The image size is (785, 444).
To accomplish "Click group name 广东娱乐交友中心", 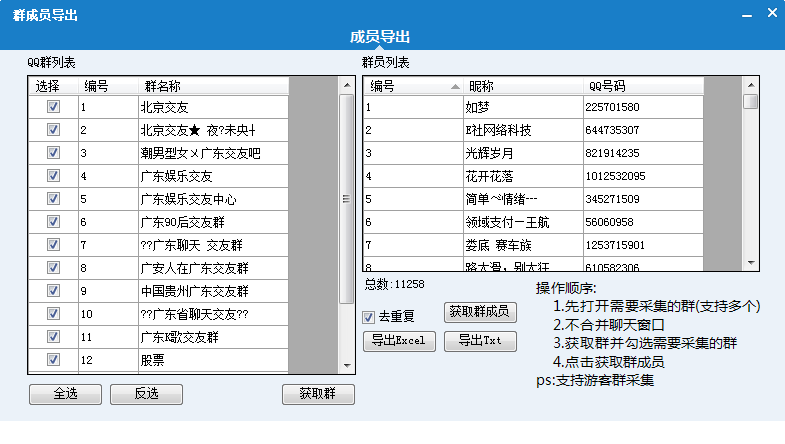I will pyautogui.click(x=188, y=199).
